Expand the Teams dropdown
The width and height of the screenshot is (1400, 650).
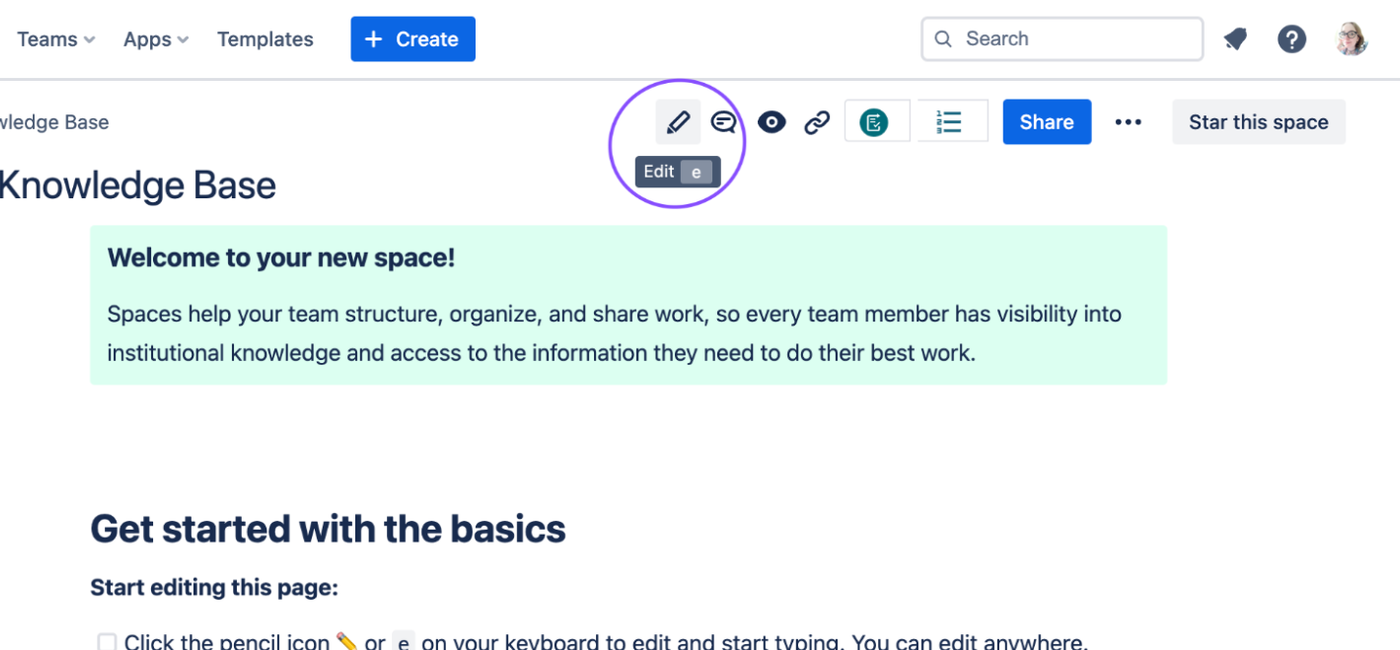pyautogui.click(x=56, y=39)
